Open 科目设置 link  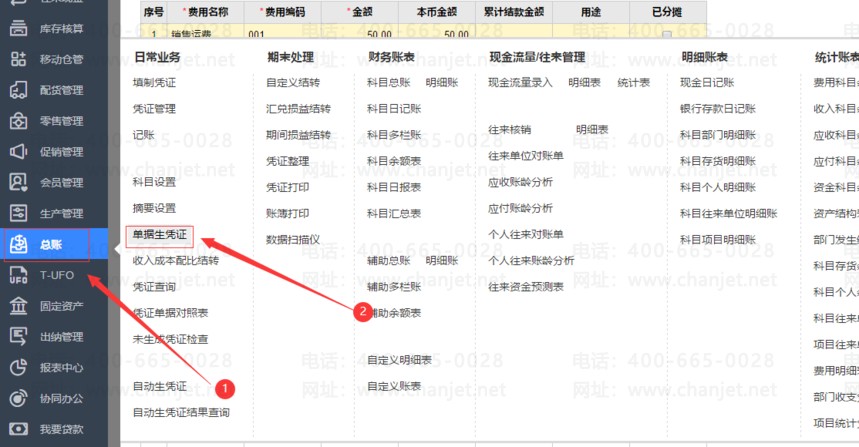[x=154, y=182]
